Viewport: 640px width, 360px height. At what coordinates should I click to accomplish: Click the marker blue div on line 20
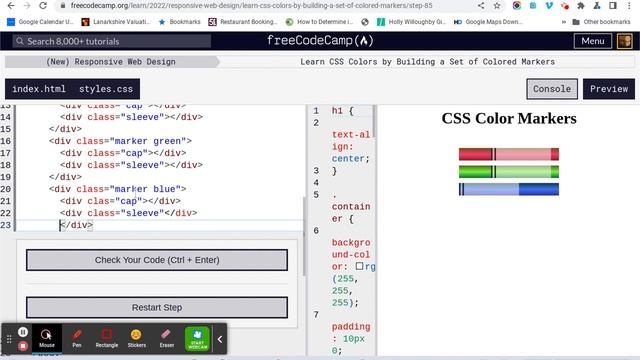pyautogui.click(x=118, y=189)
